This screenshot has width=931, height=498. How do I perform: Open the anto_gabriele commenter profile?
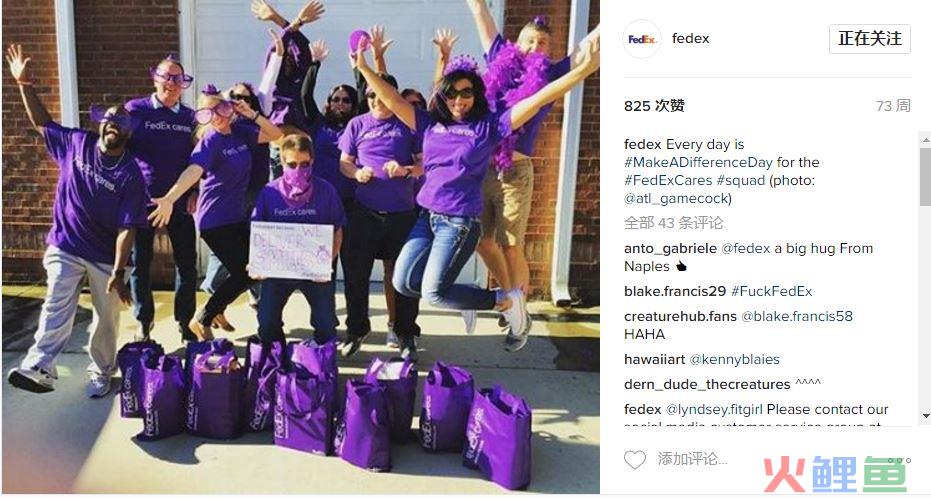tap(670, 249)
